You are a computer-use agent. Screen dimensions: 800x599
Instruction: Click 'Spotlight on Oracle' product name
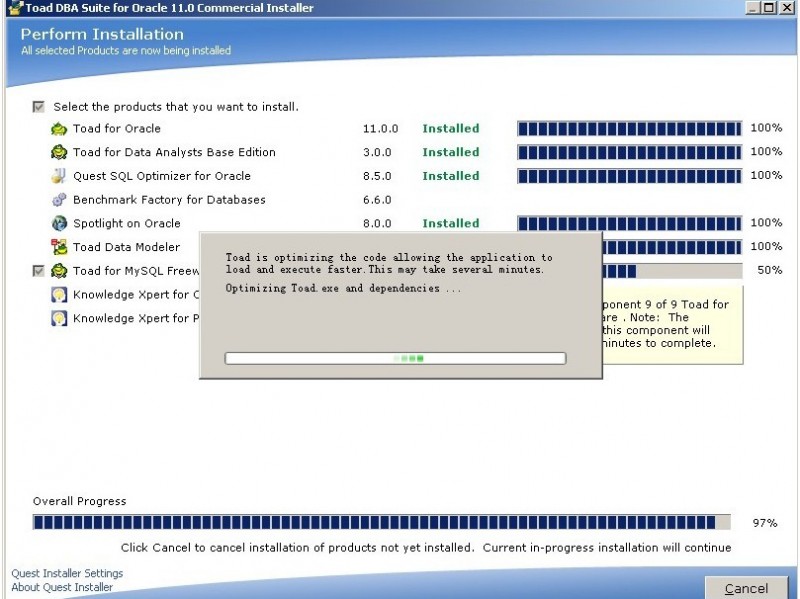click(x=127, y=223)
